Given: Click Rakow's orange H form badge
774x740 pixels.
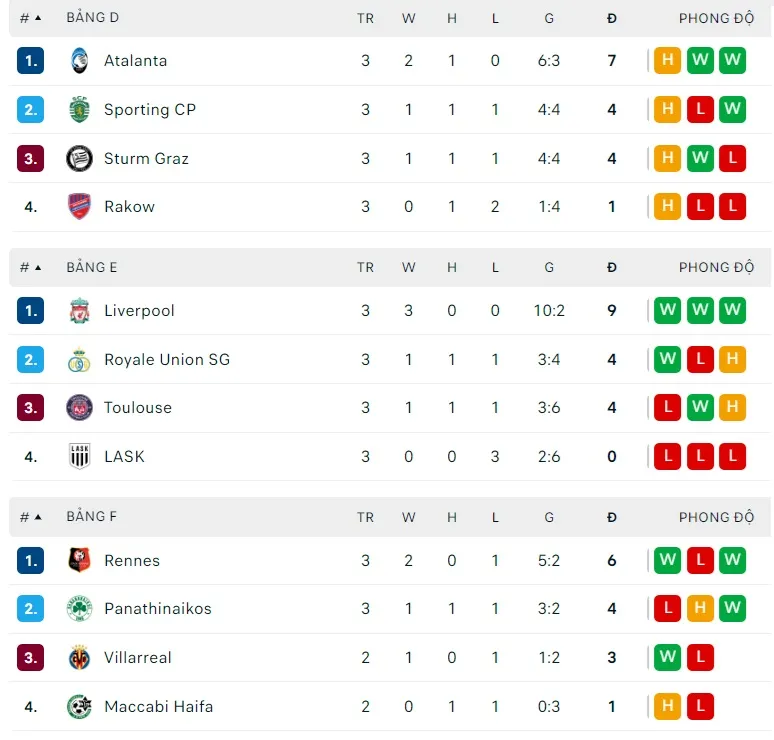Looking at the screenshot, I should [x=668, y=207].
